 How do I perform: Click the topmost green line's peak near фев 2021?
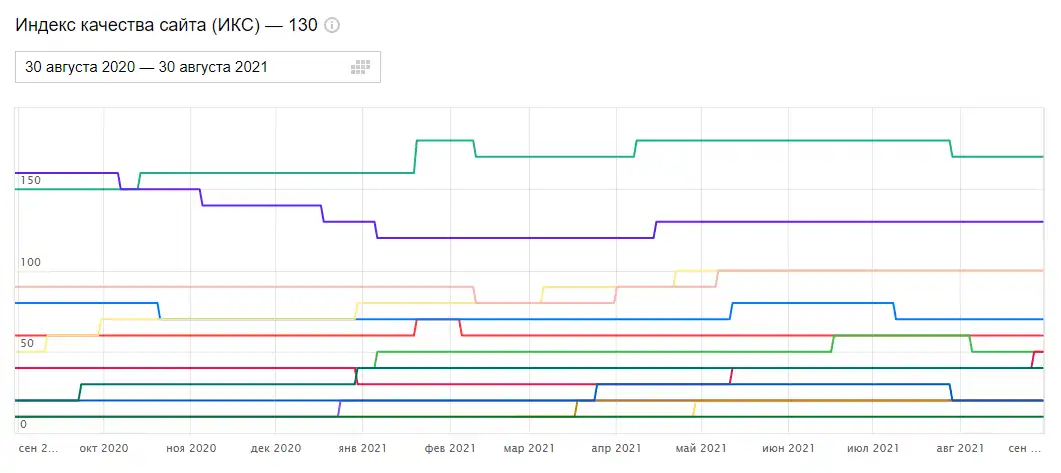445,140
